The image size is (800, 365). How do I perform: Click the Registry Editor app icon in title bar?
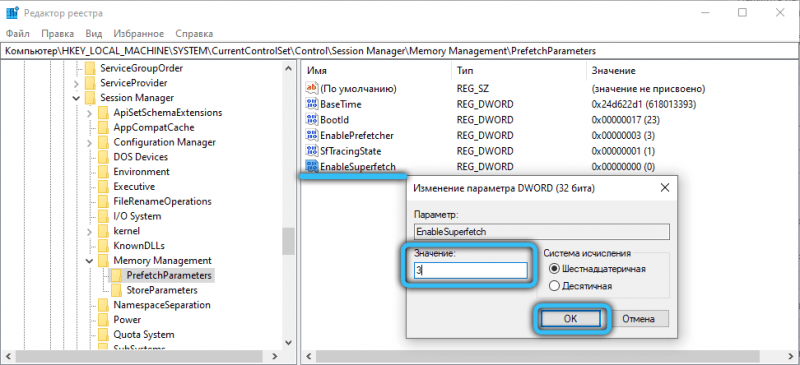point(12,13)
